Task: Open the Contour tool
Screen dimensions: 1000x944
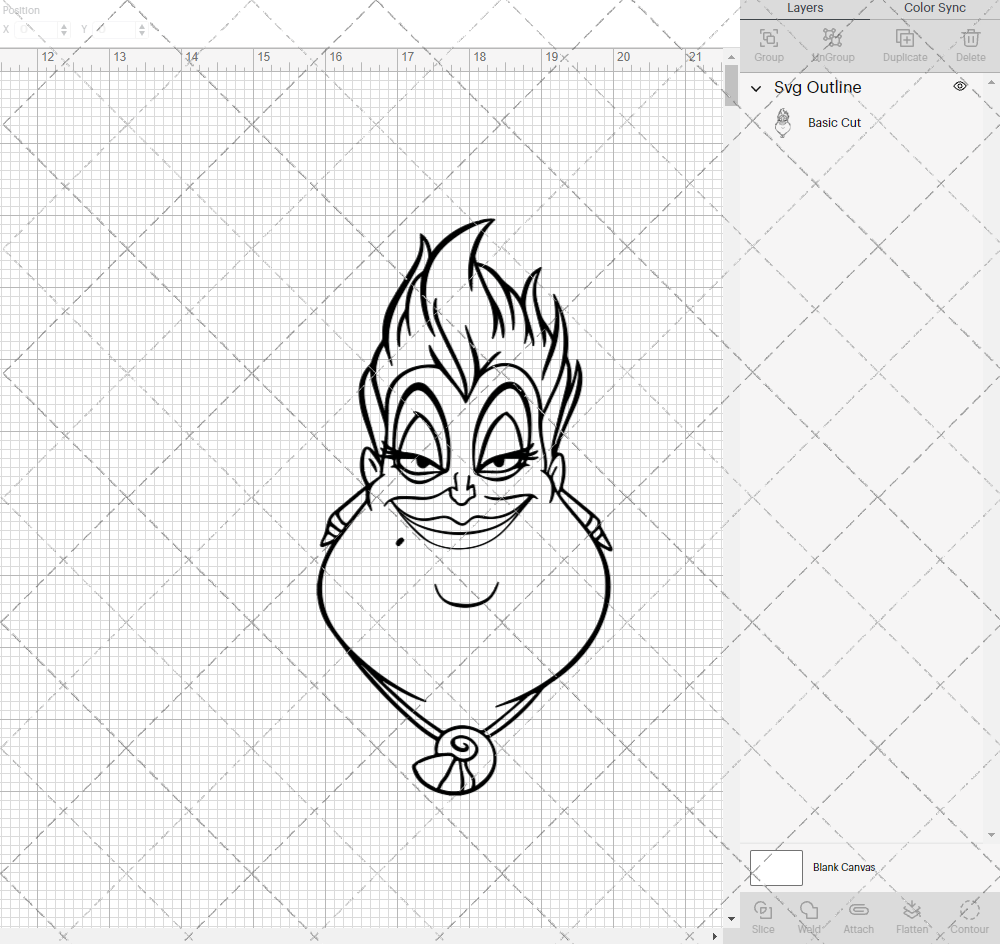Action: [x=966, y=915]
